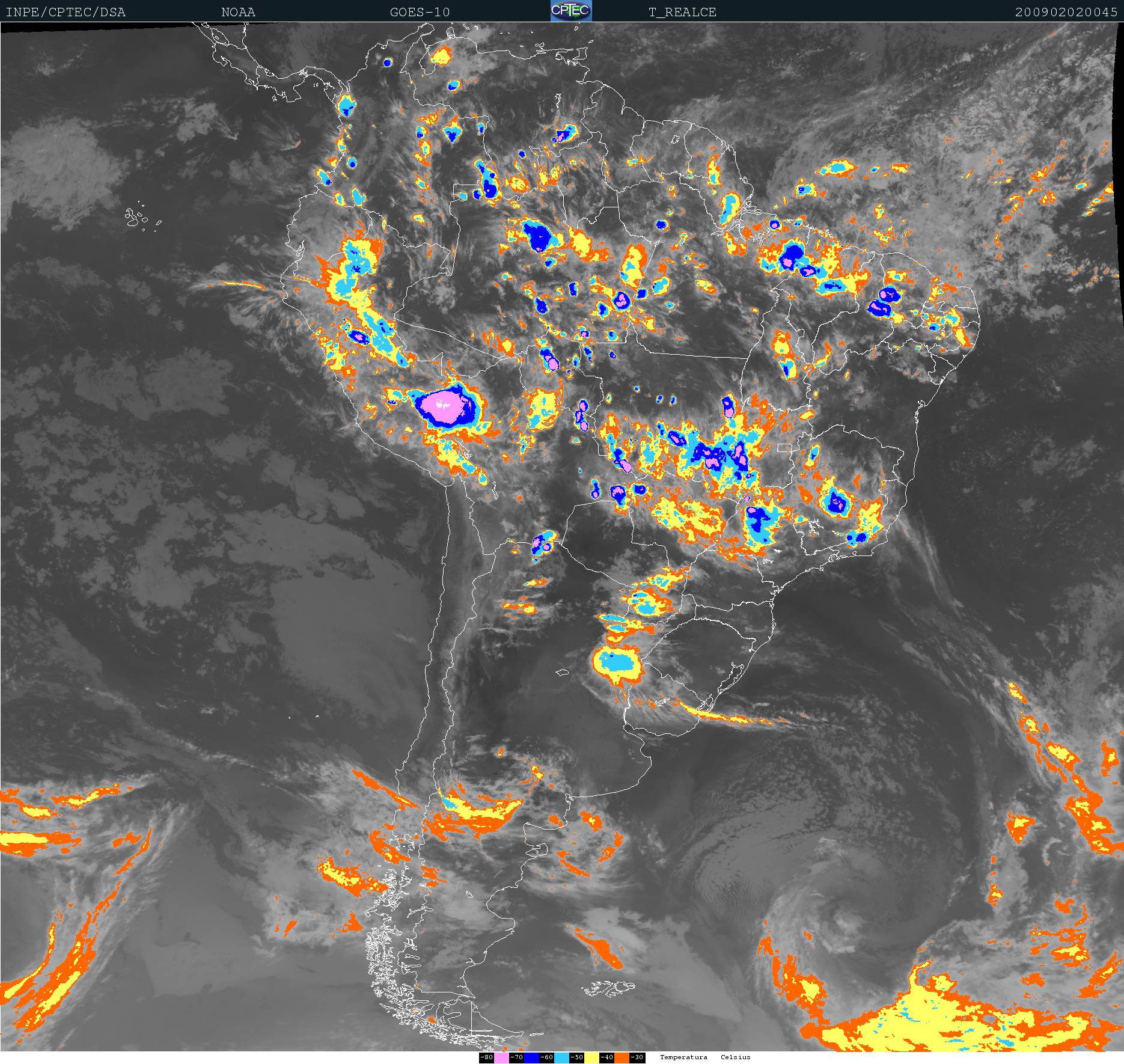
Task: Click the GOES-10 satellite label
Action: [420, 12]
